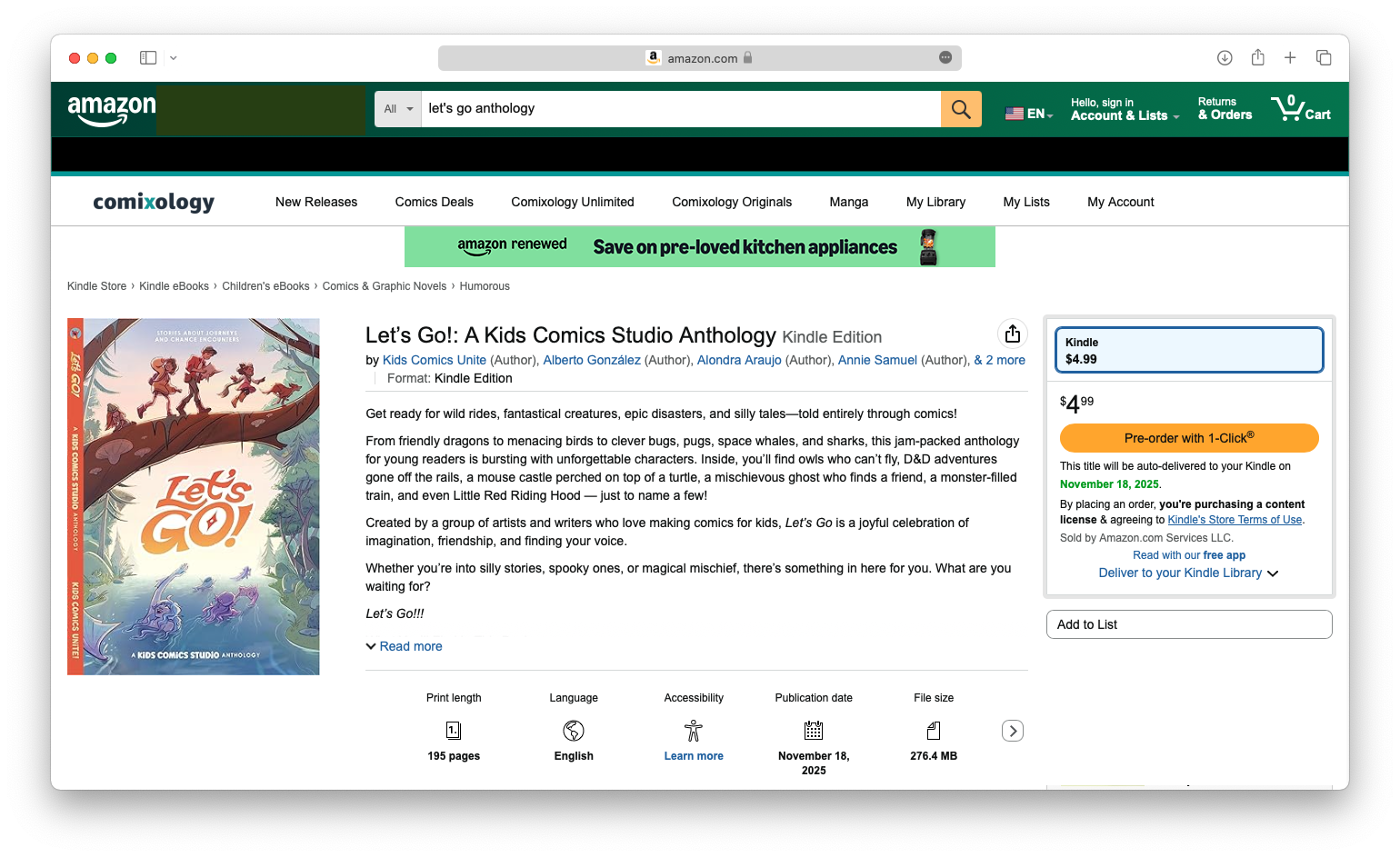
Task: Click the share icon beside the book title
Action: tap(1012, 334)
